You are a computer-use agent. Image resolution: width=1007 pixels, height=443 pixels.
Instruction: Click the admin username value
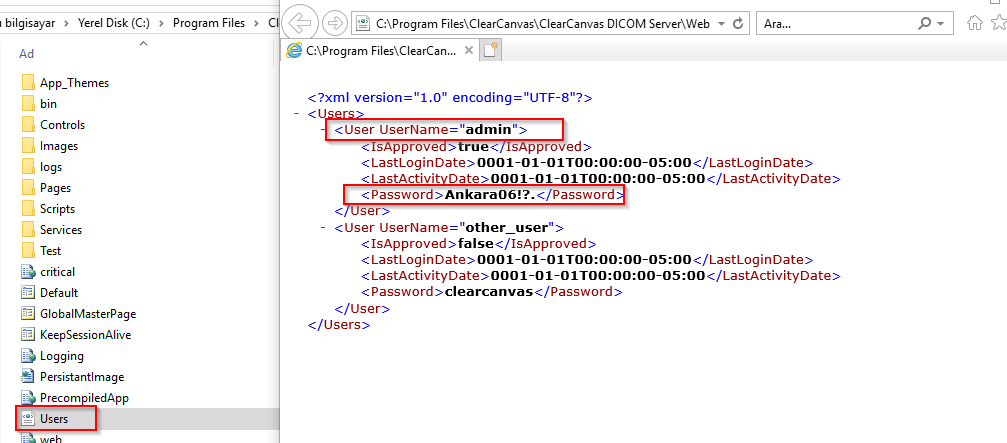(x=489, y=130)
